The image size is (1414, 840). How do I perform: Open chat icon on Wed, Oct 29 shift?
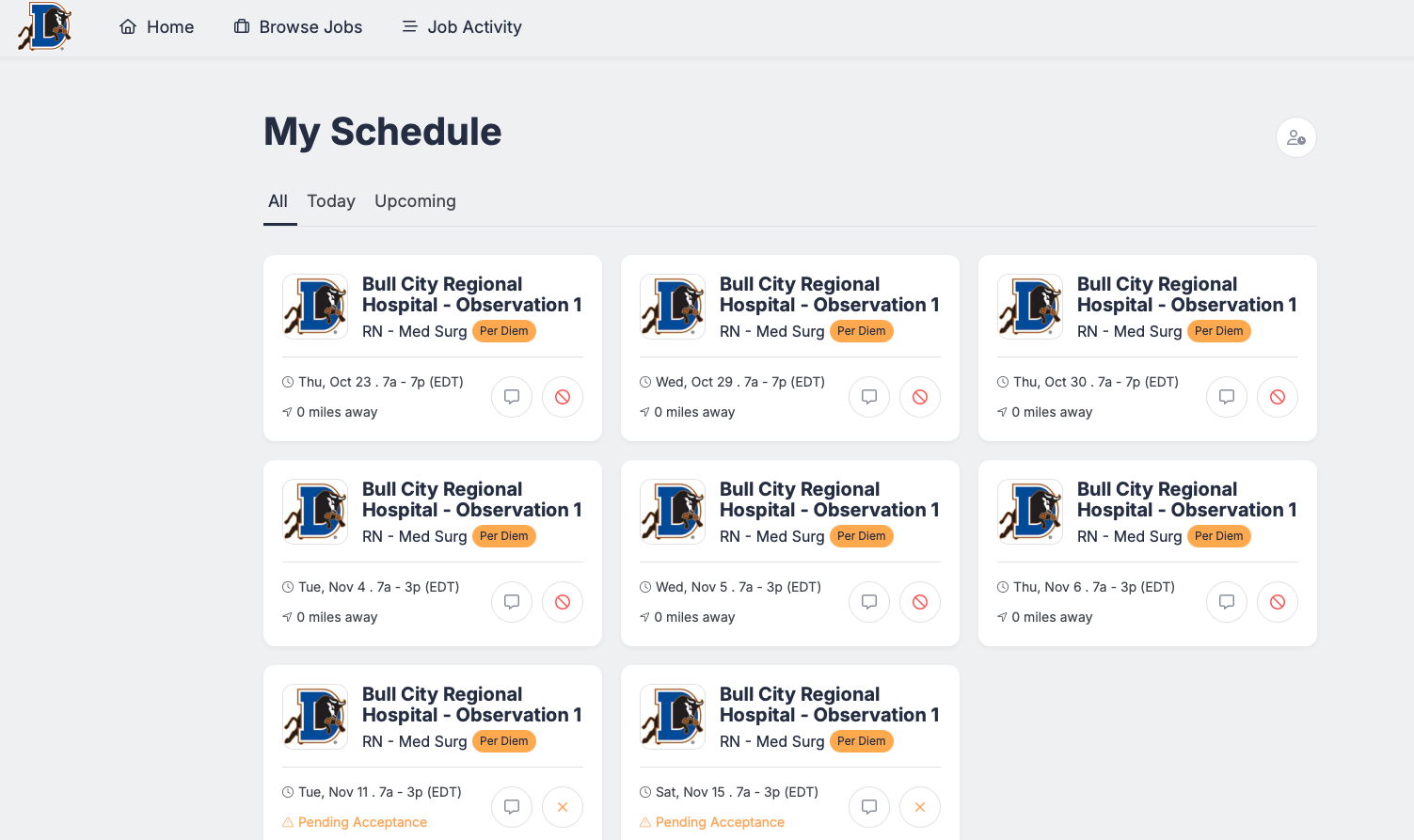(x=869, y=397)
